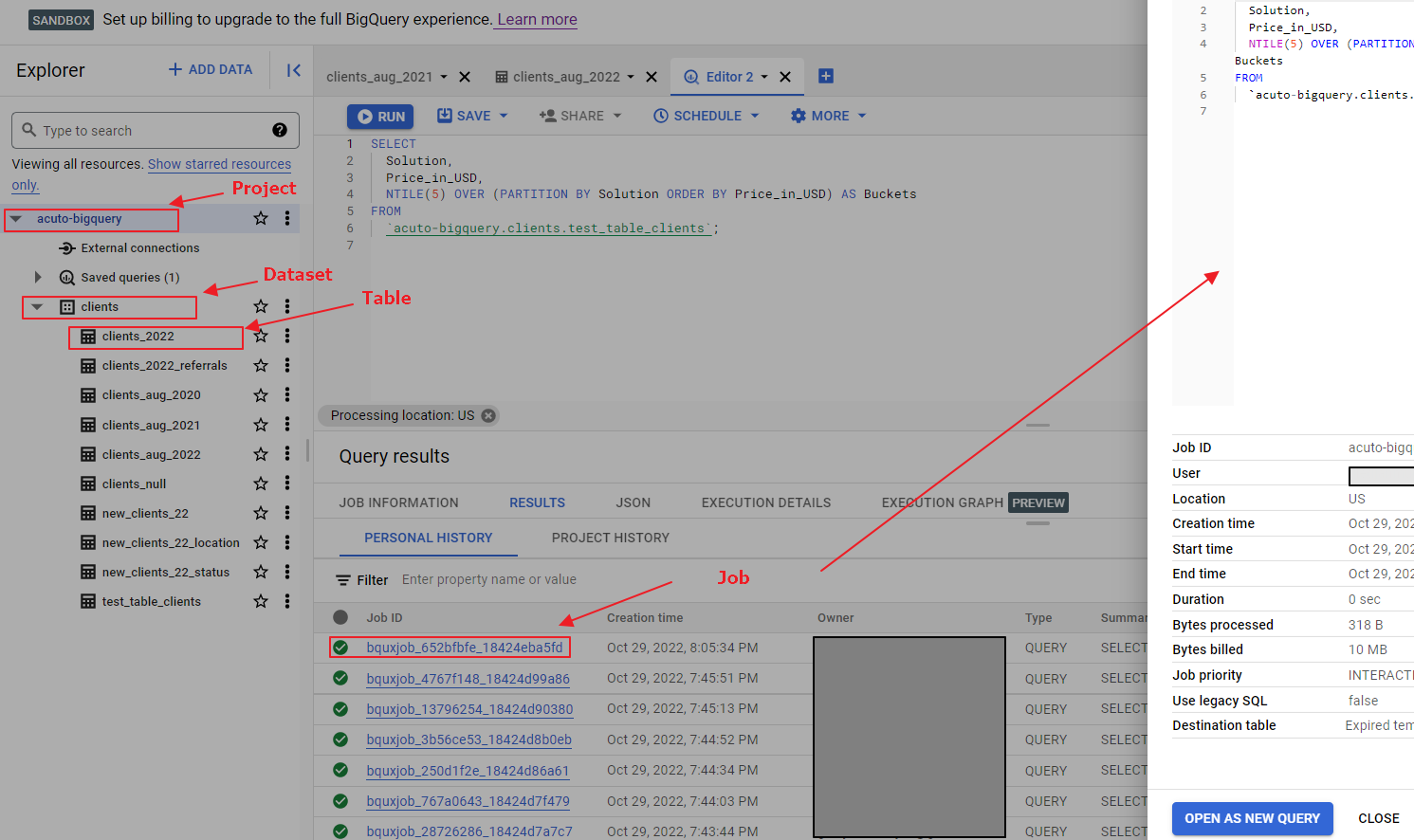Close the clients_aug_2021 tab
Viewport: 1414px width, 840px height.
[x=465, y=77]
